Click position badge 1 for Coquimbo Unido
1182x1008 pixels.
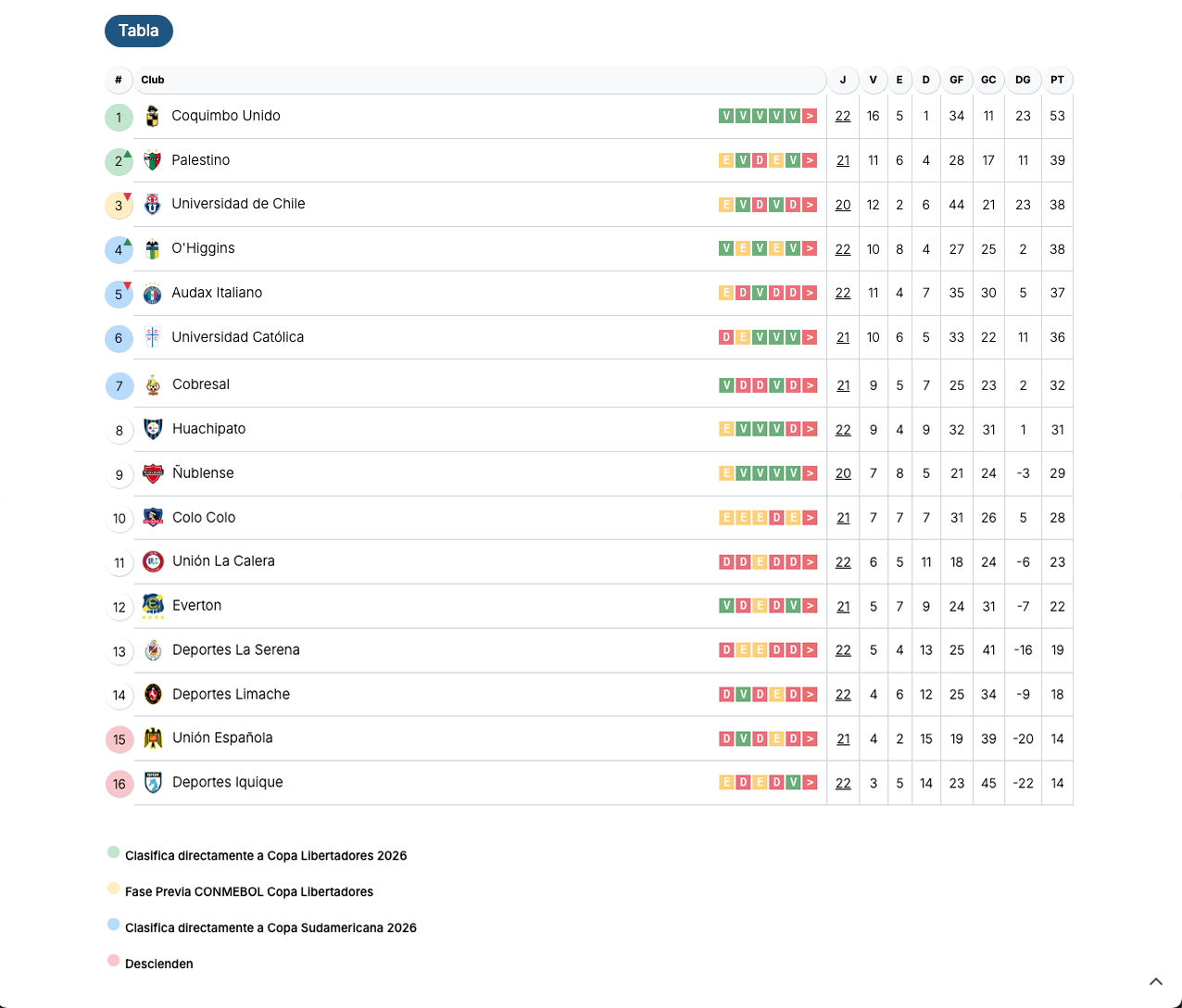coord(119,118)
